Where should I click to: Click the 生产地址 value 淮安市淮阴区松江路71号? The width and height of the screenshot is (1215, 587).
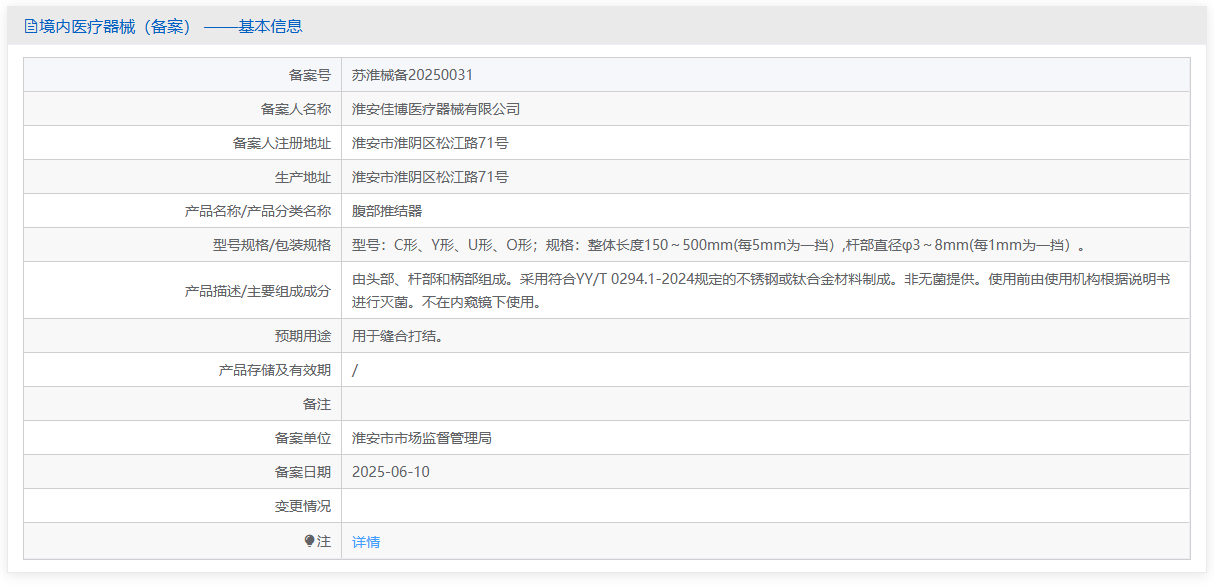pos(430,177)
